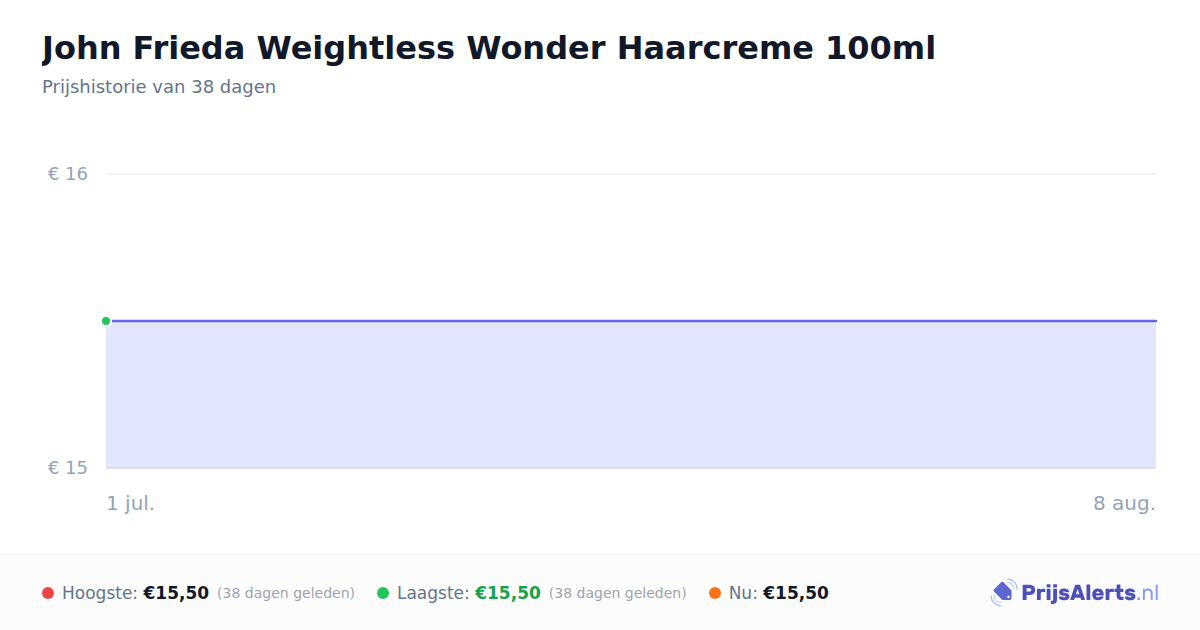1200x630 pixels.
Task: Select the product title John Frieda Weightless Wonder
Action: coord(489,47)
